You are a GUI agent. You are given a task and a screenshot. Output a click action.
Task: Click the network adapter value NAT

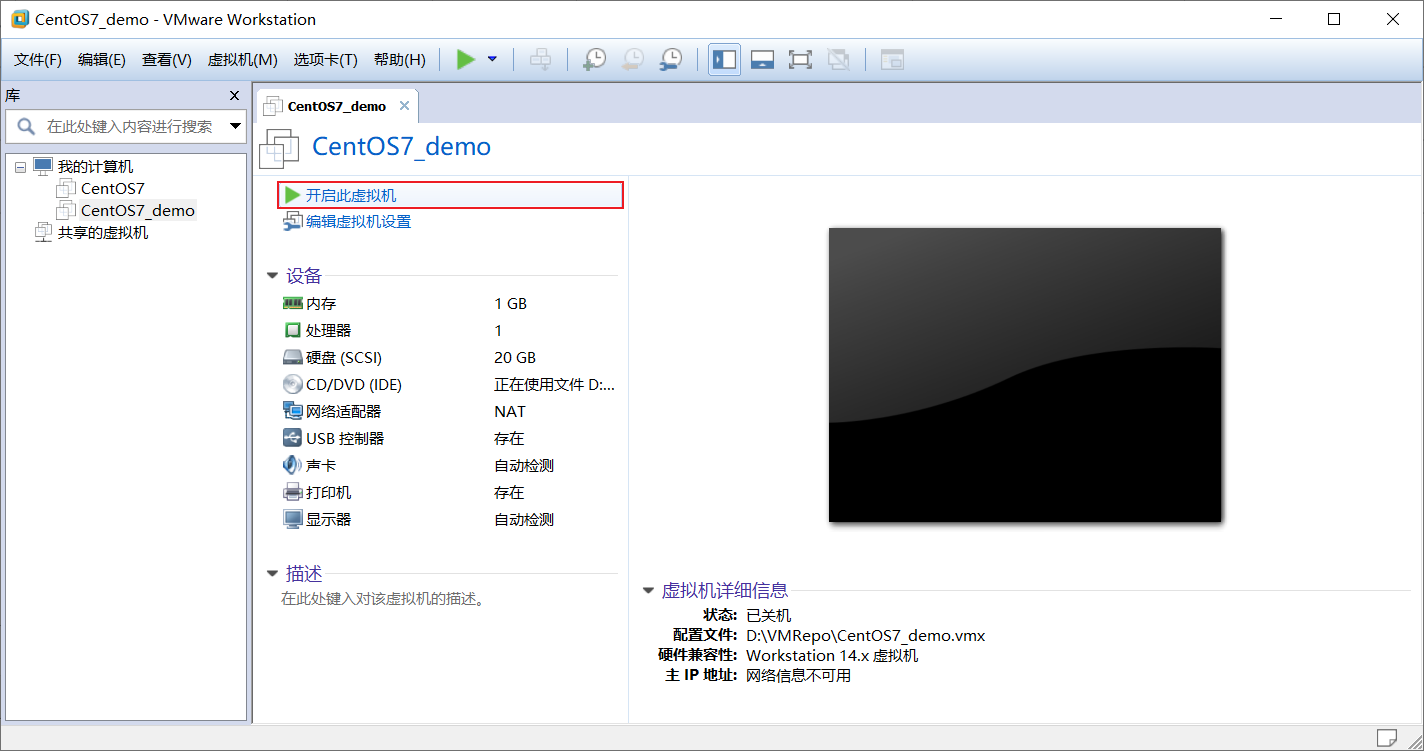[509, 411]
